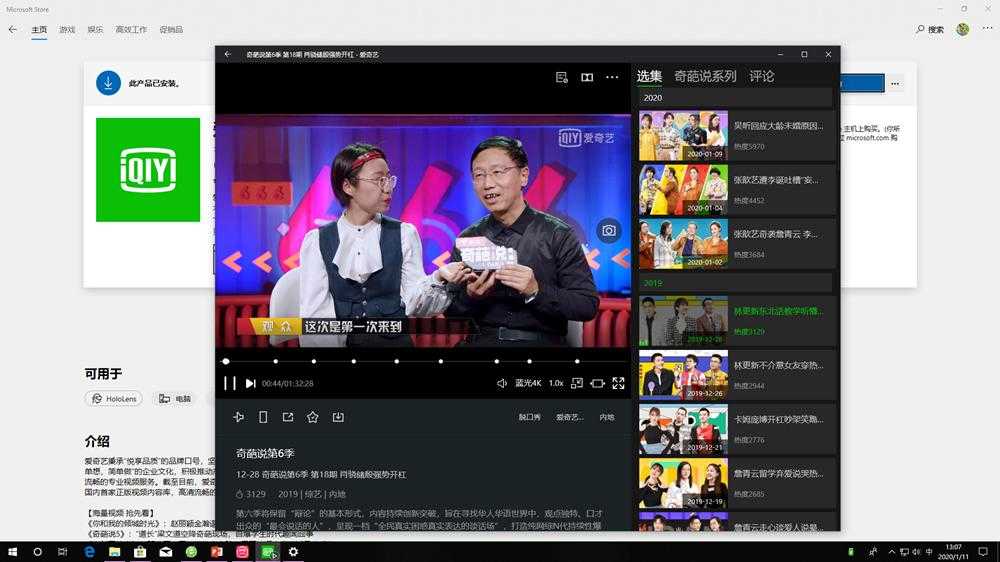The height and width of the screenshot is (562, 1000).
Task: Skip to the next episode
Action: click(x=251, y=383)
